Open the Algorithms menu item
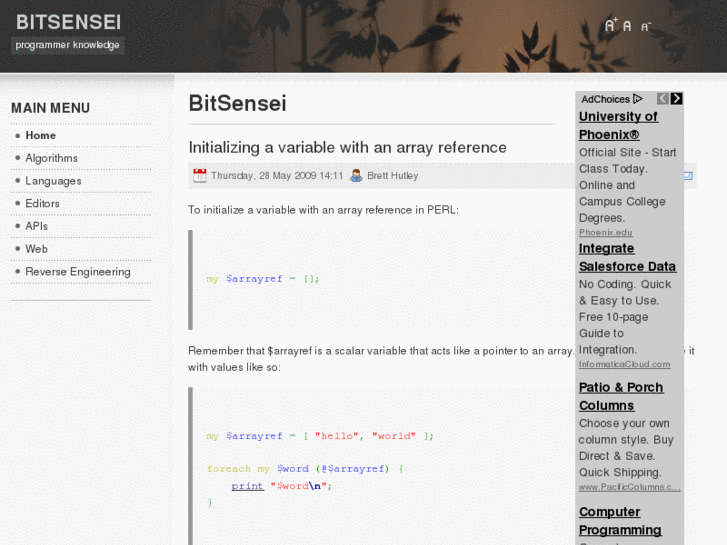This screenshot has width=727, height=545. point(51,158)
